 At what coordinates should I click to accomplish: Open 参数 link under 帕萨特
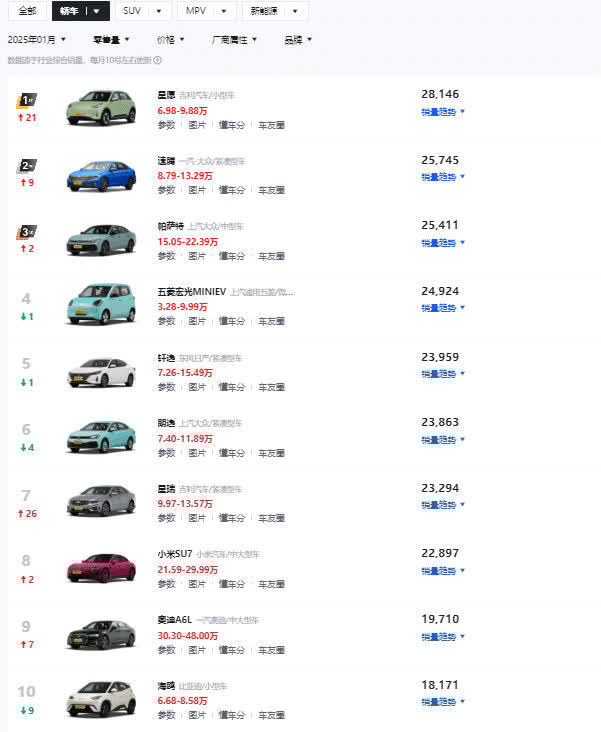point(166,256)
